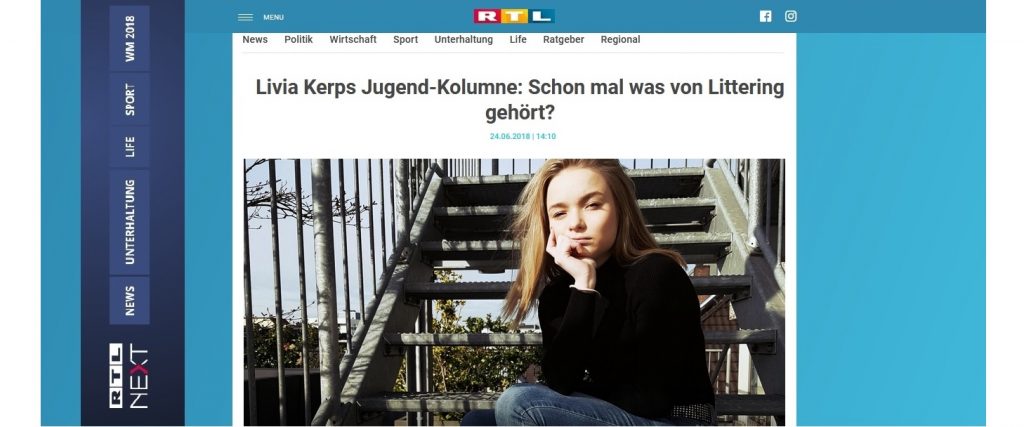Open the Wirtschaft section
Viewport: 1024px width, 427px height.
[353, 39]
